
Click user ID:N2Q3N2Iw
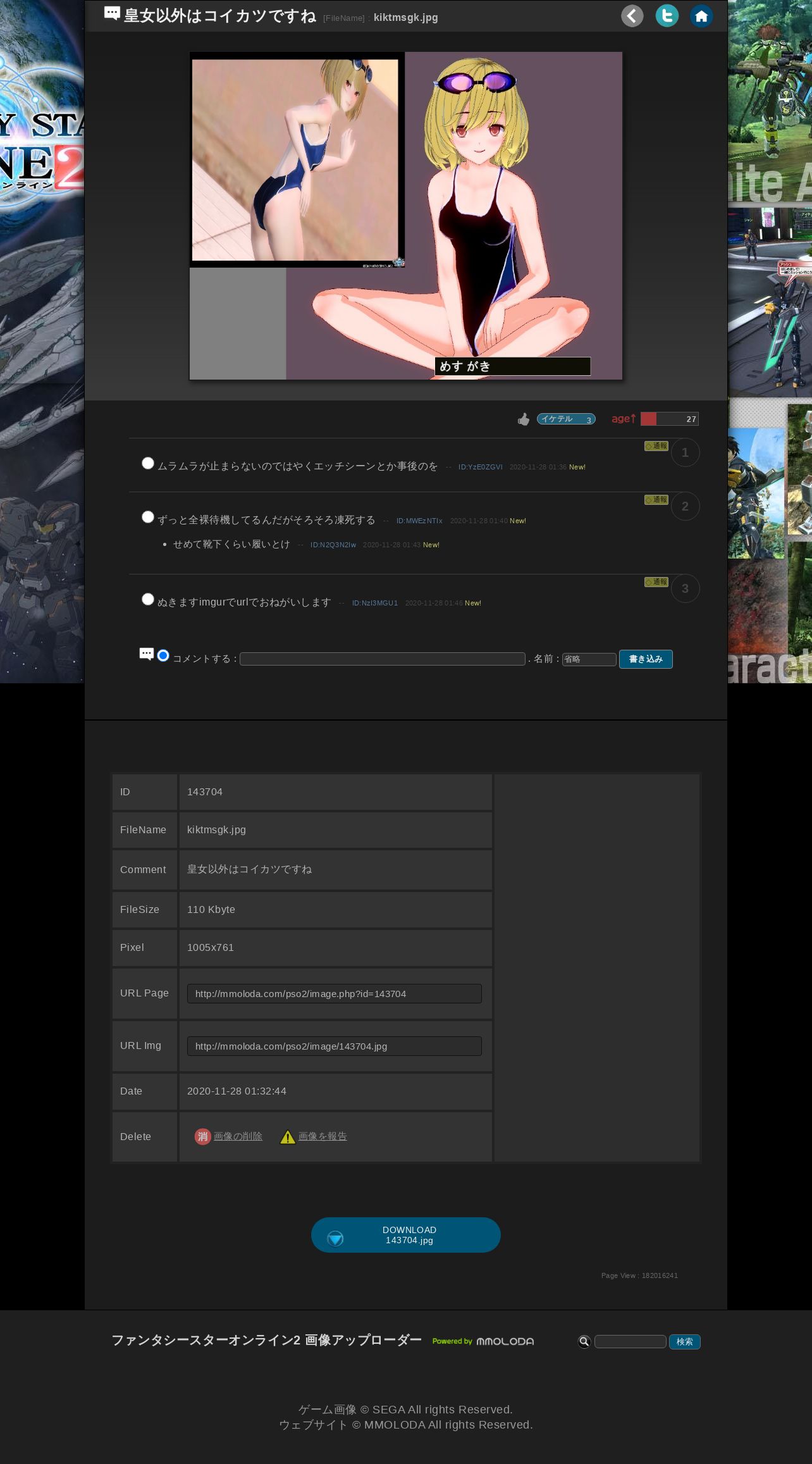(x=333, y=545)
